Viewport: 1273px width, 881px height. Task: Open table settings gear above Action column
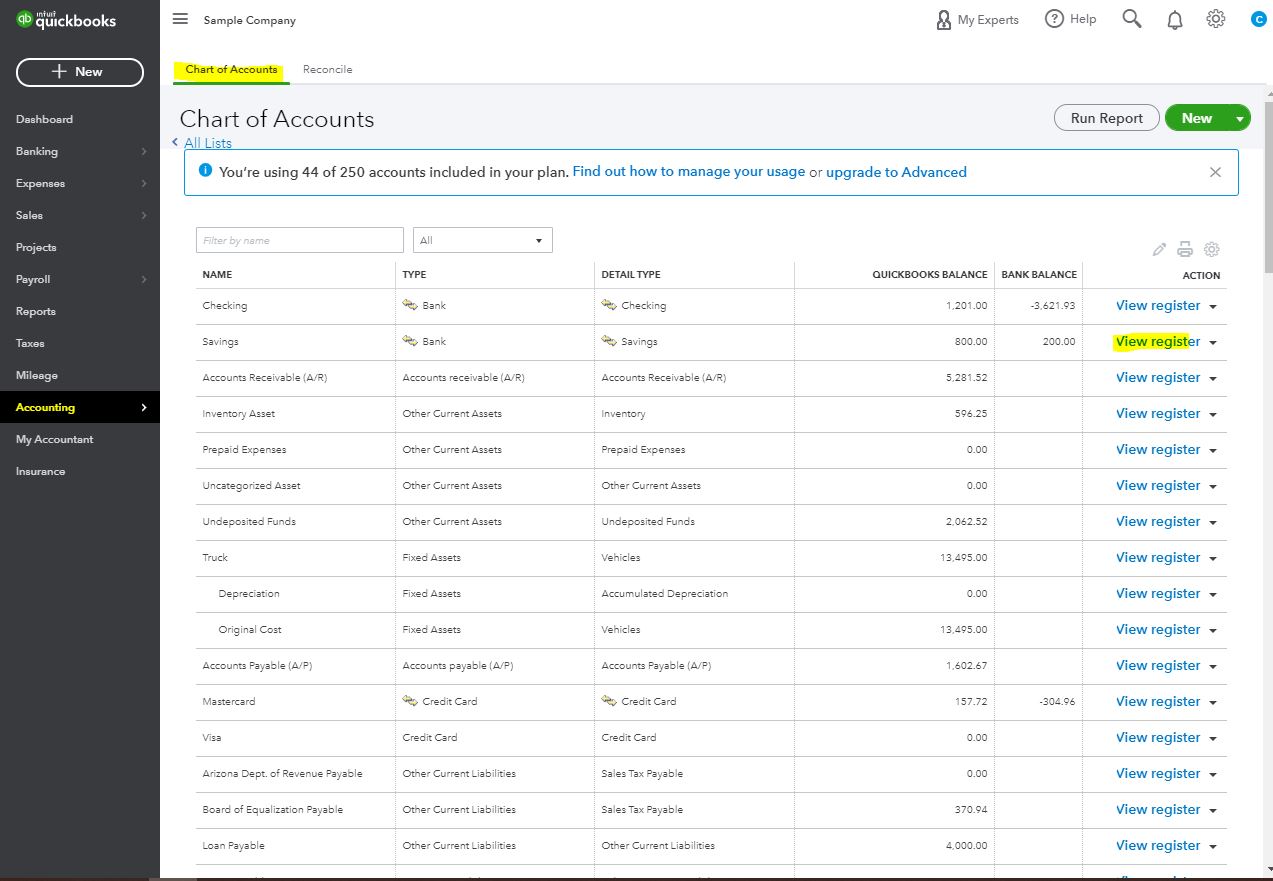pos(1211,250)
